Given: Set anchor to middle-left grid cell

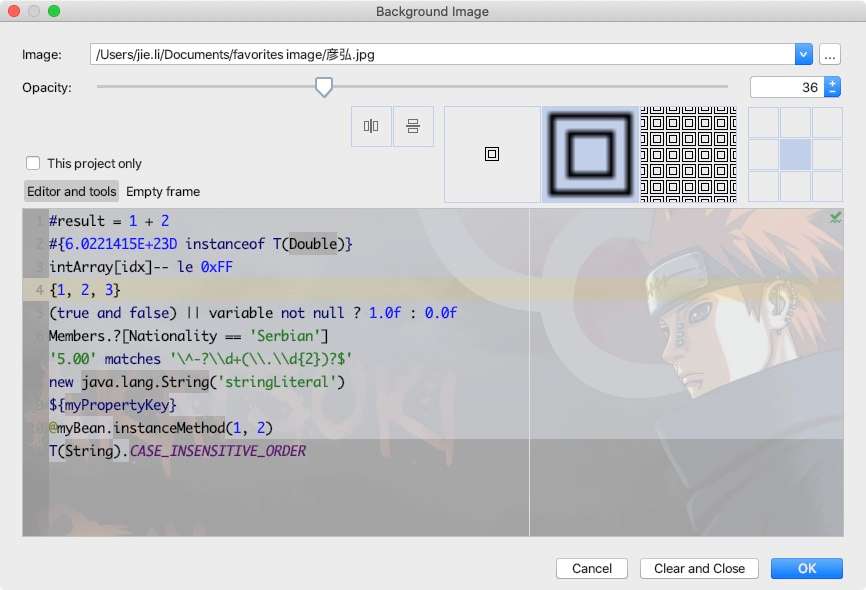Looking at the screenshot, I should coord(764,154).
